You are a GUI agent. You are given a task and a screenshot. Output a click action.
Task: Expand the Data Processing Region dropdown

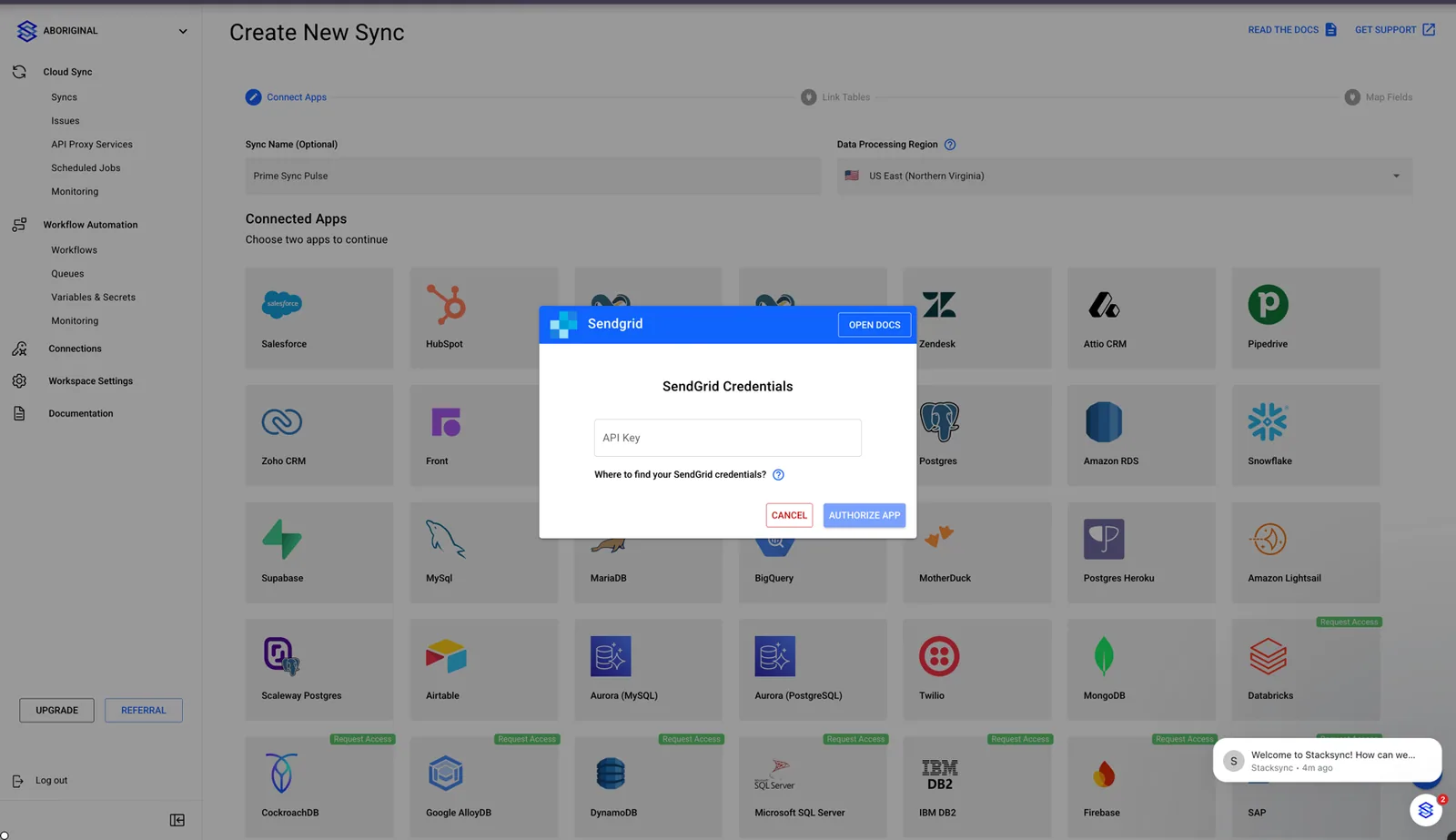pos(1396,176)
